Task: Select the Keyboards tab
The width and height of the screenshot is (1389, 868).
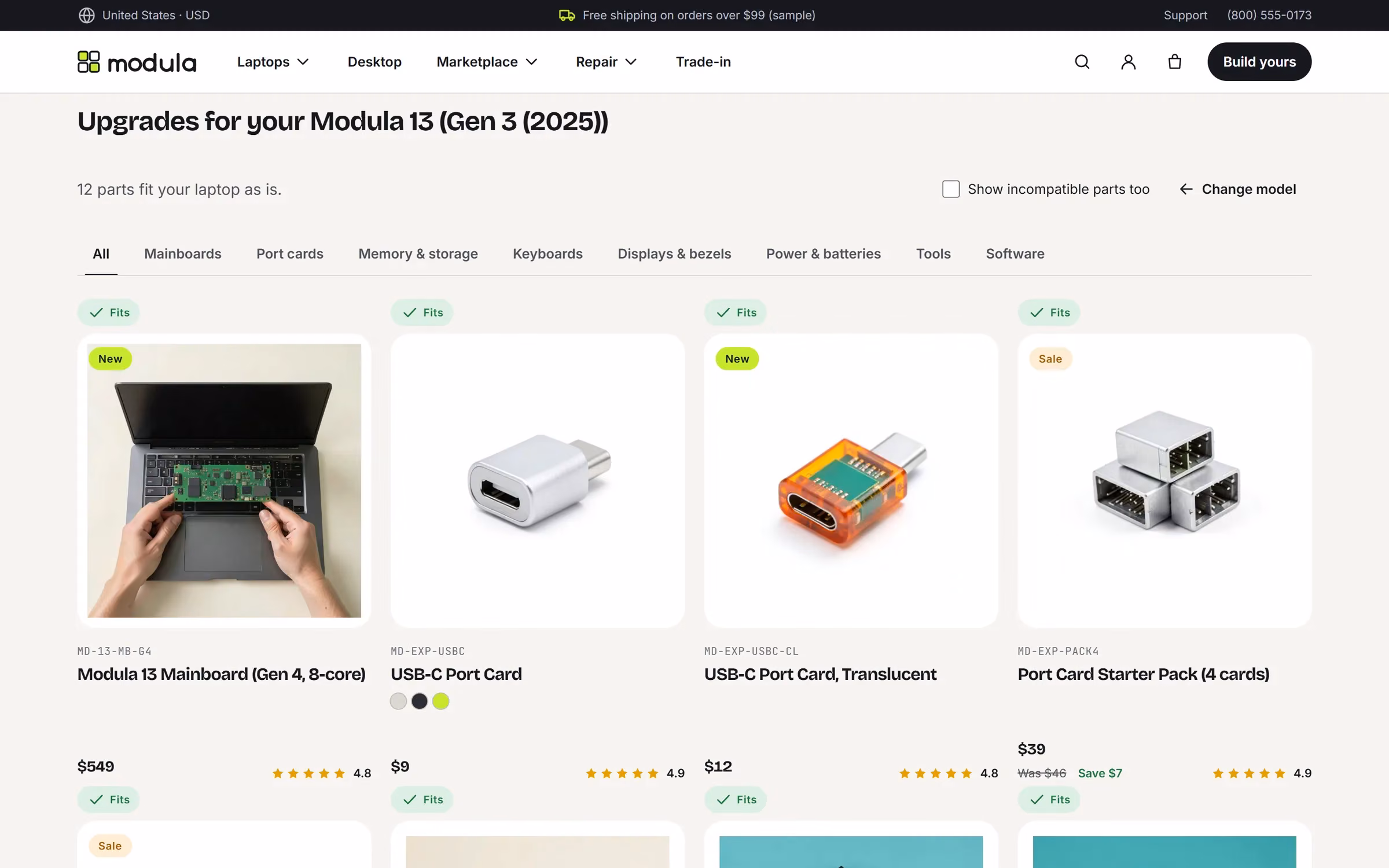Action: click(547, 253)
